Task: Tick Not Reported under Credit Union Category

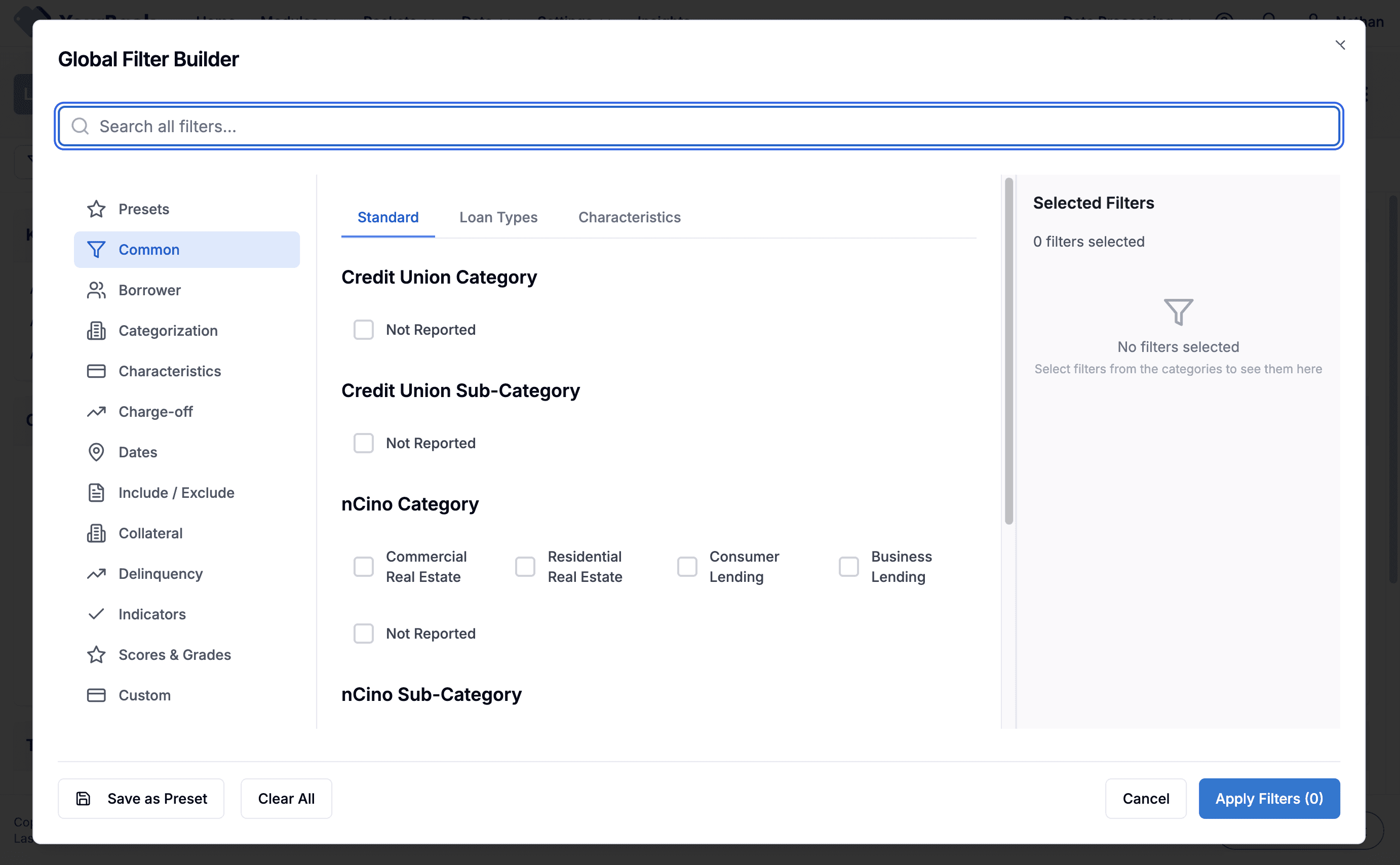Action: tap(363, 330)
